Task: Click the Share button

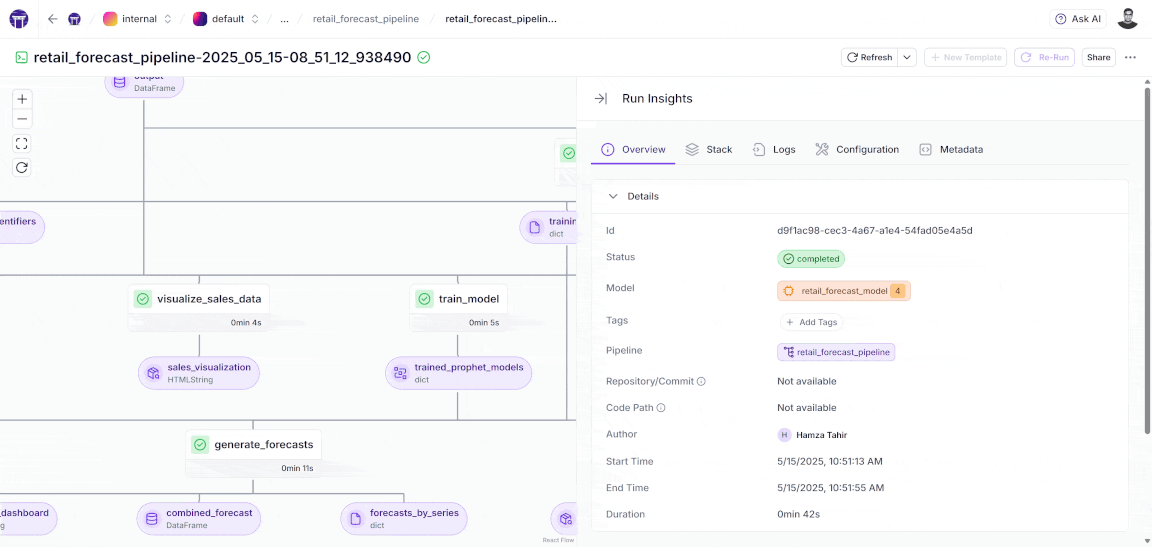Action: point(1098,57)
